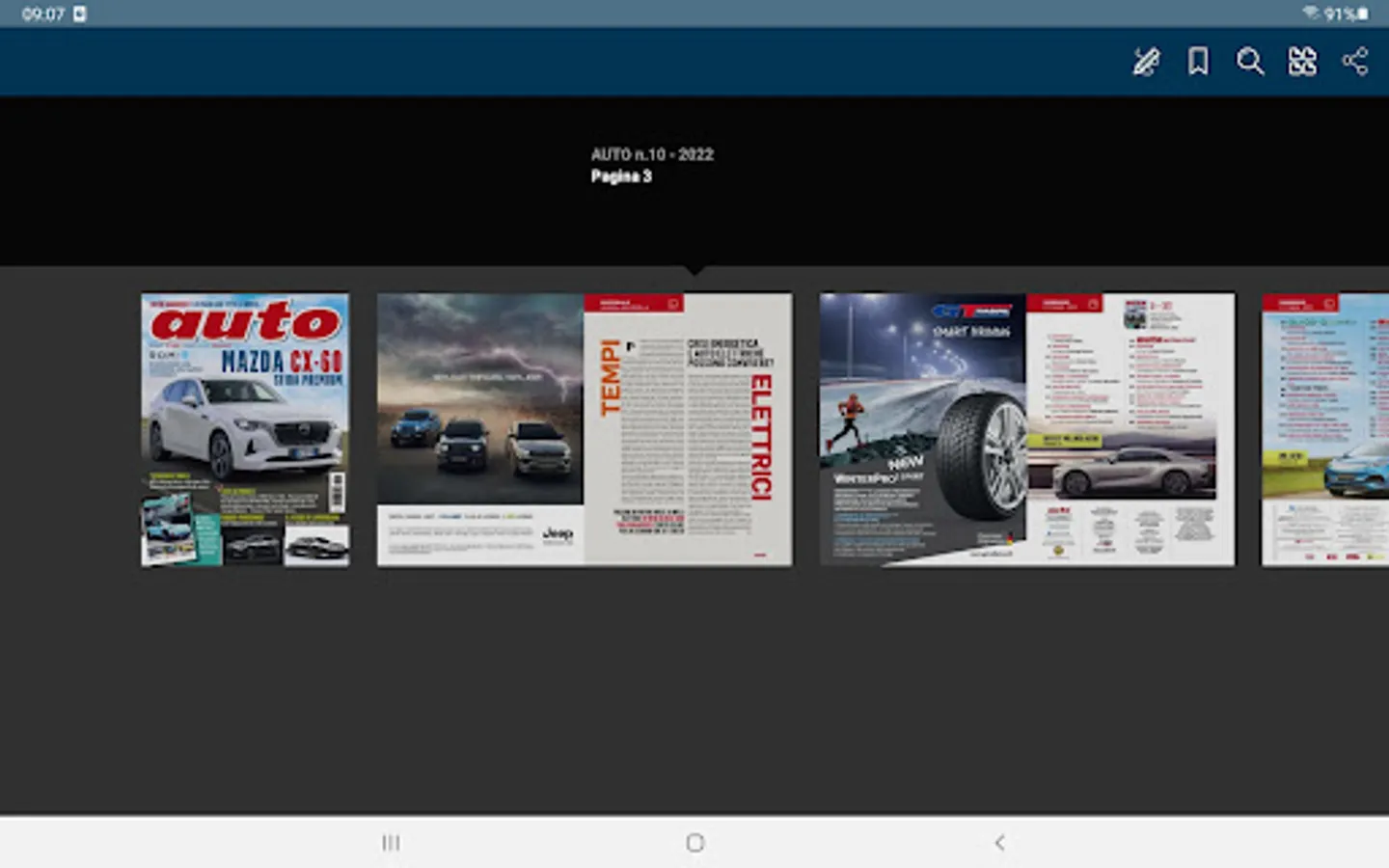This screenshot has width=1389, height=868.
Task: Open the page thumbnails grid view
Action: (1302, 62)
